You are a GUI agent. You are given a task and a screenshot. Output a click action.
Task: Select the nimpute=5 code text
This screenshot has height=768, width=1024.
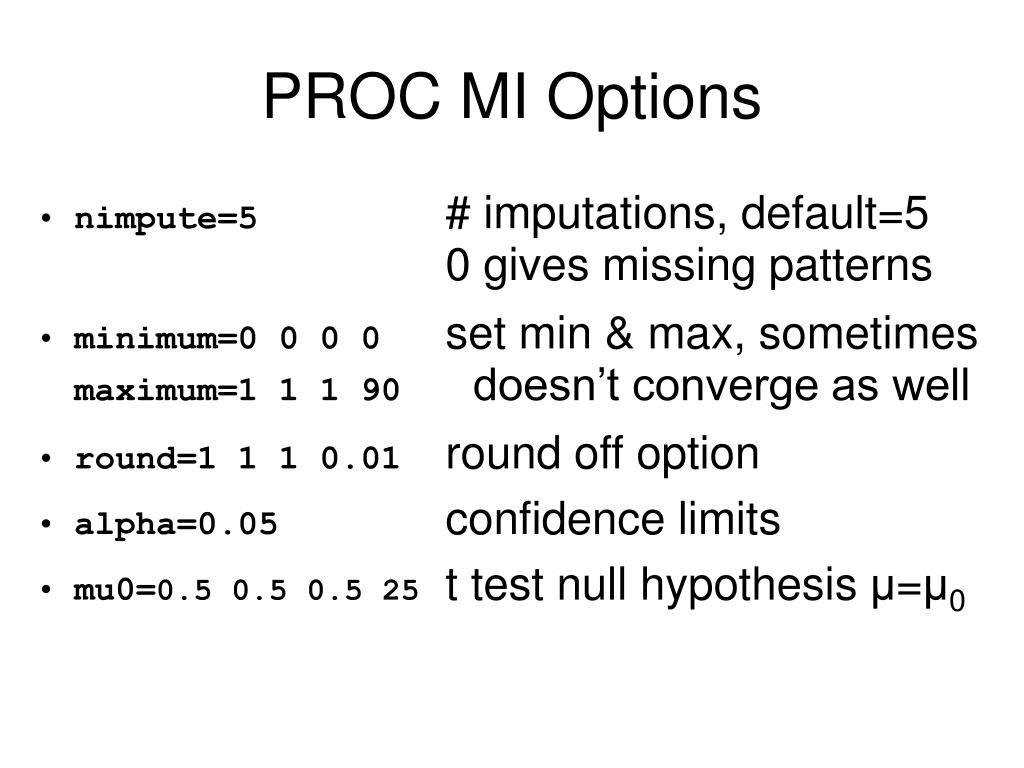coord(165,219)
